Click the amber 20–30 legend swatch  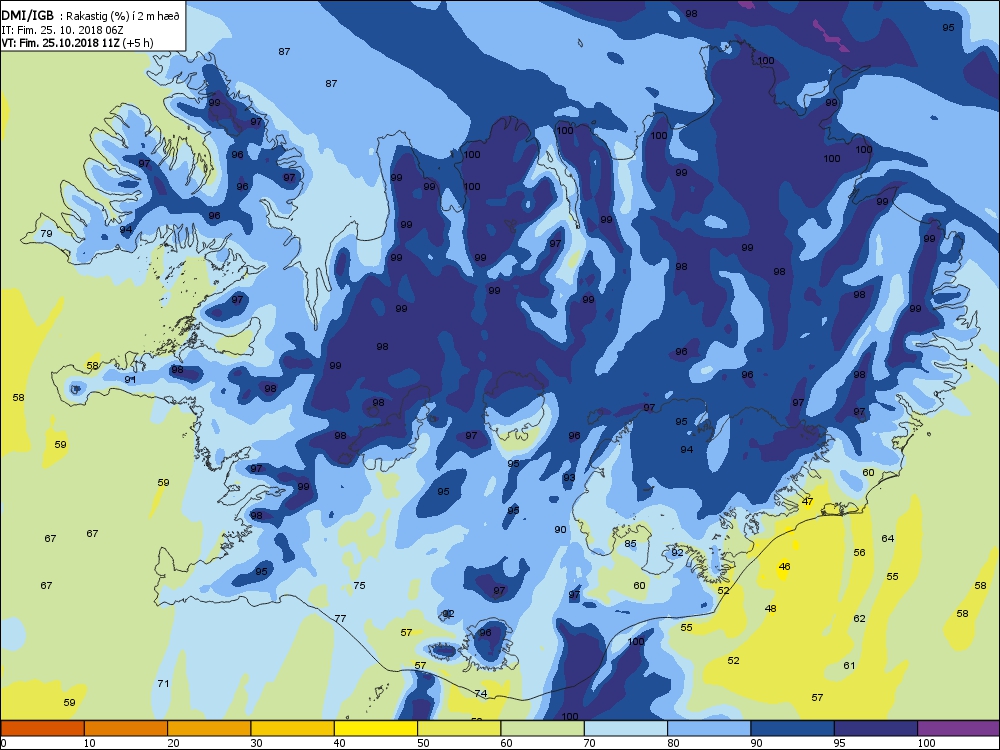pyautogui.click(x=209, y=728)
